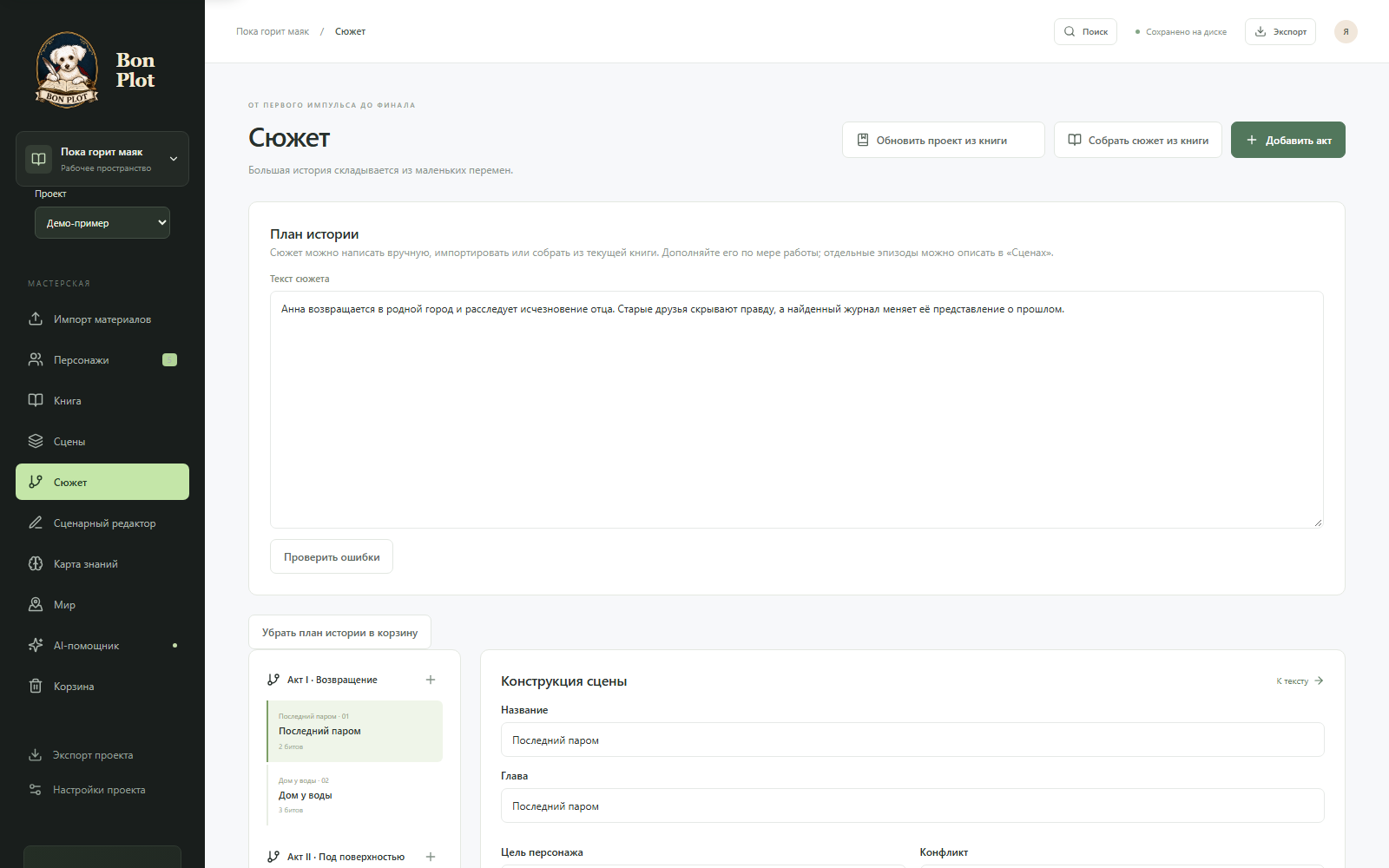Click Собрать сюжет из книги button
Viewport: 1389px width, 868px height.
point(1138,140)
